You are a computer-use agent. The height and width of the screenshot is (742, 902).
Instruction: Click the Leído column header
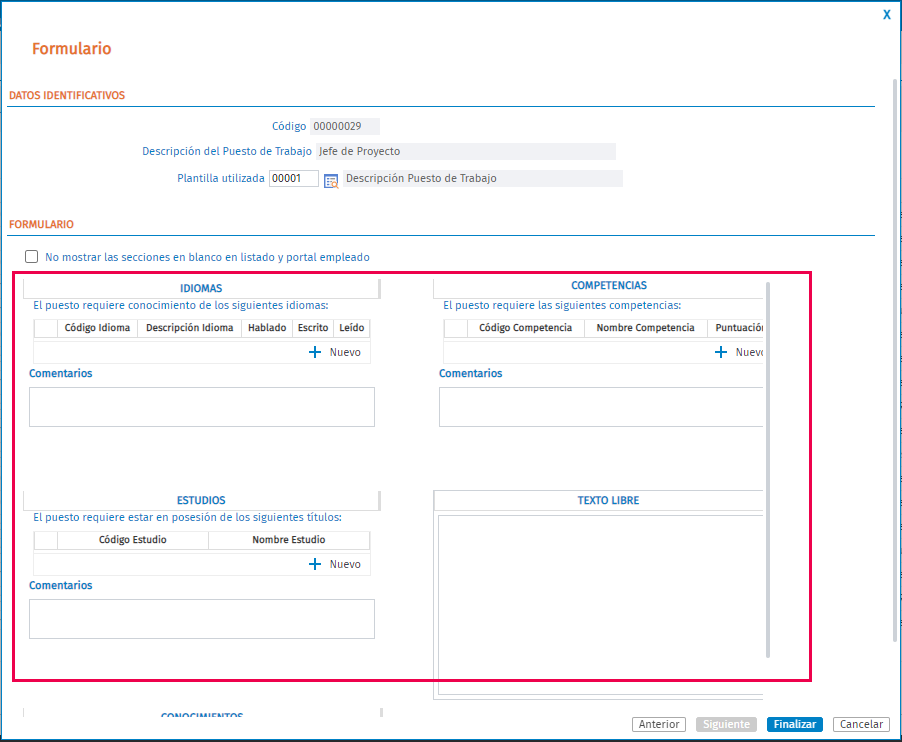click(351, 328)
